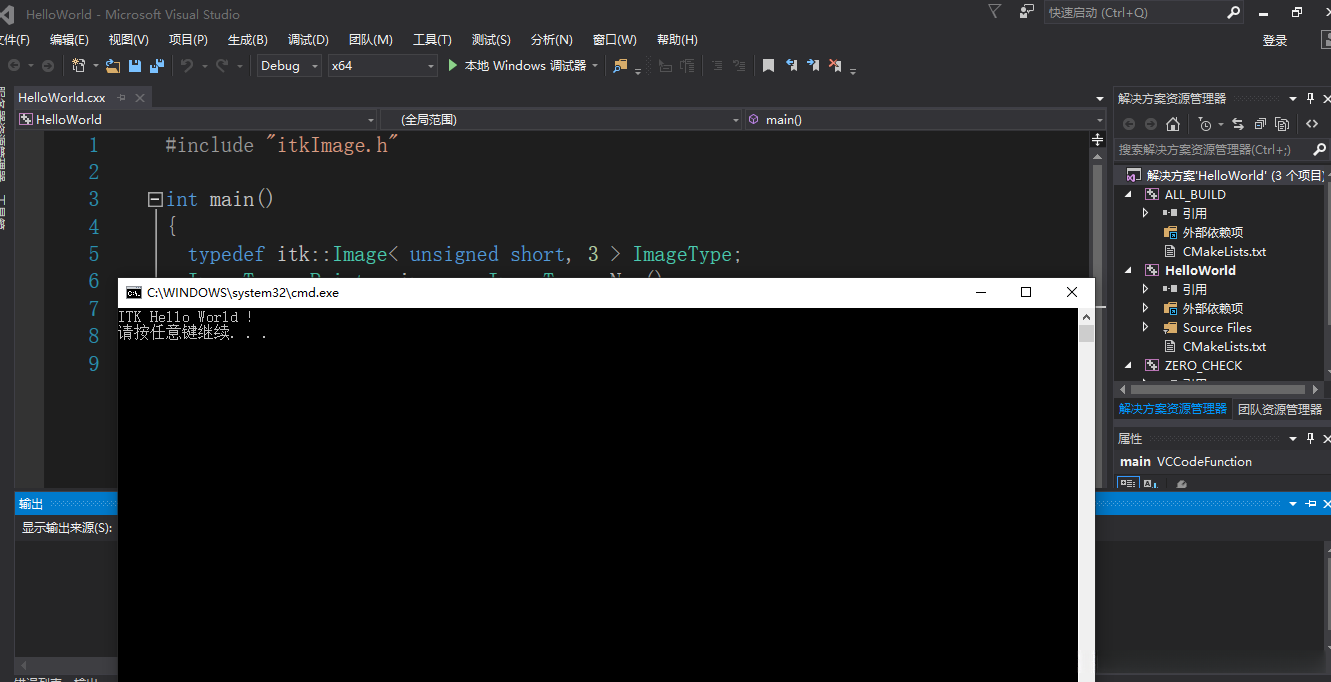Click the feedback icon beside quick launch
Viewport: 1331px width, 682px height.
click(x=1027, y=12)
